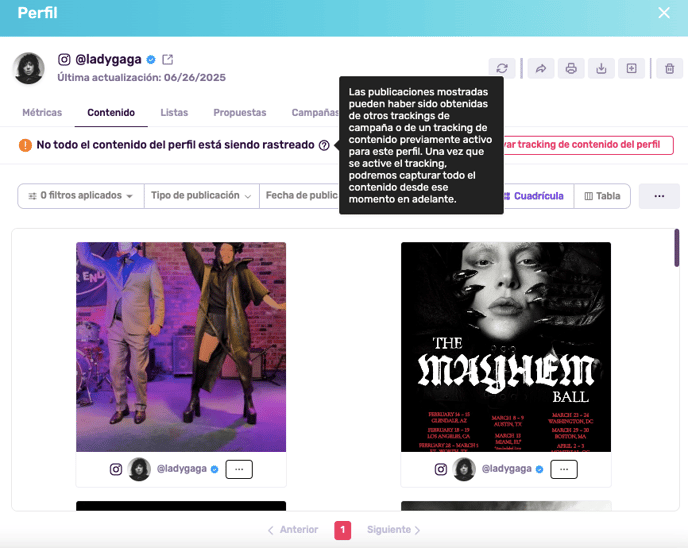Expand Tipo de publicación dropdown
Screen dimensions: 688x548
click(201, 196)
